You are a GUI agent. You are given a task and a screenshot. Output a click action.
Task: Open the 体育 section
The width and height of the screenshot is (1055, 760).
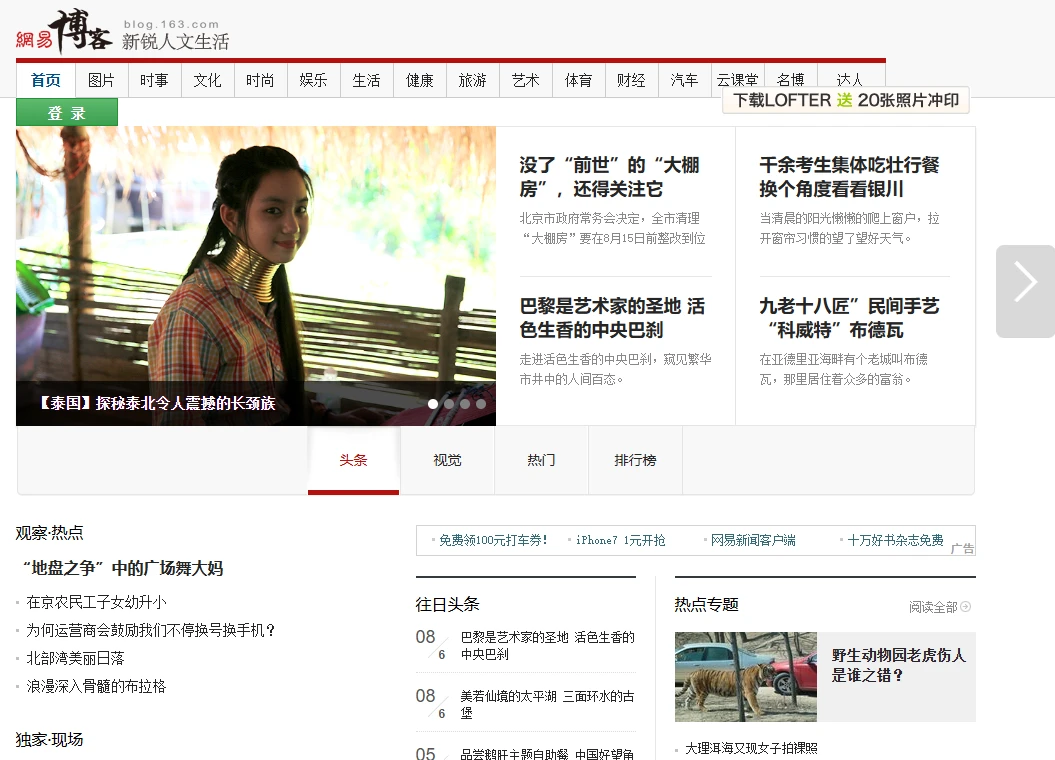coord(579,80)
